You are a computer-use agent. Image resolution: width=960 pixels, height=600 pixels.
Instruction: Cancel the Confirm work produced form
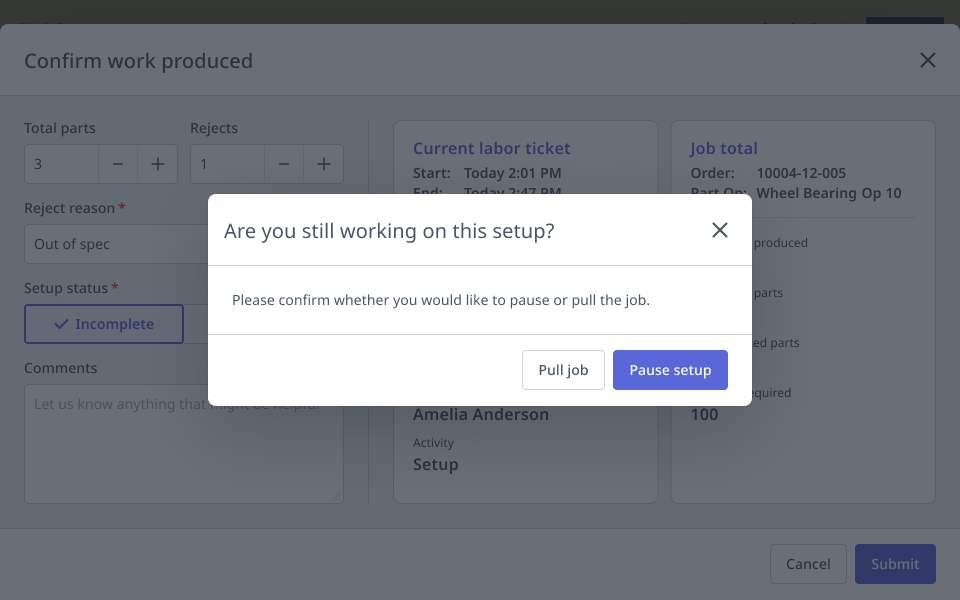(808, 564)
